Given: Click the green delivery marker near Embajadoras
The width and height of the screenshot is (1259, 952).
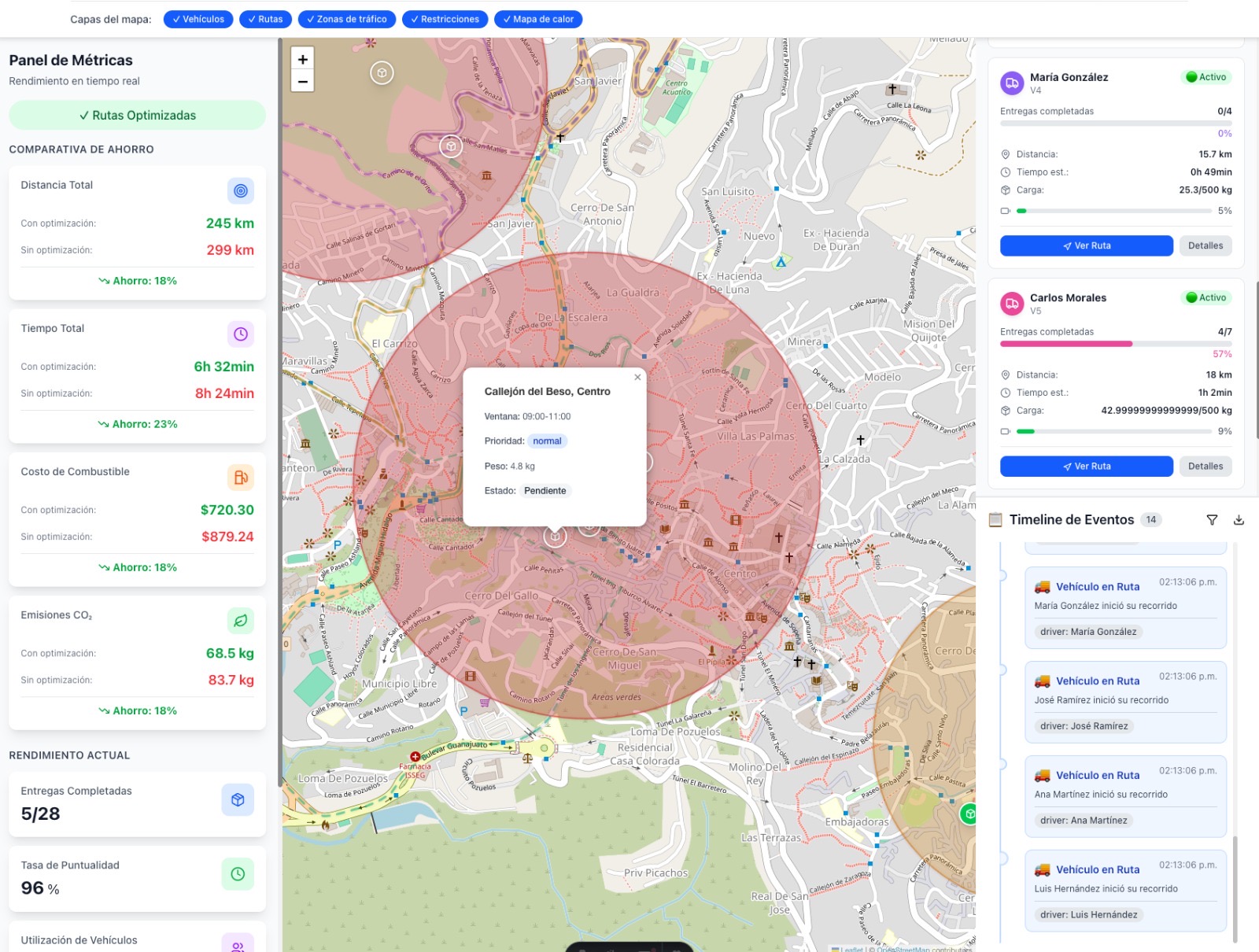Looking at the screenshot, I should (x=969, y=814).
